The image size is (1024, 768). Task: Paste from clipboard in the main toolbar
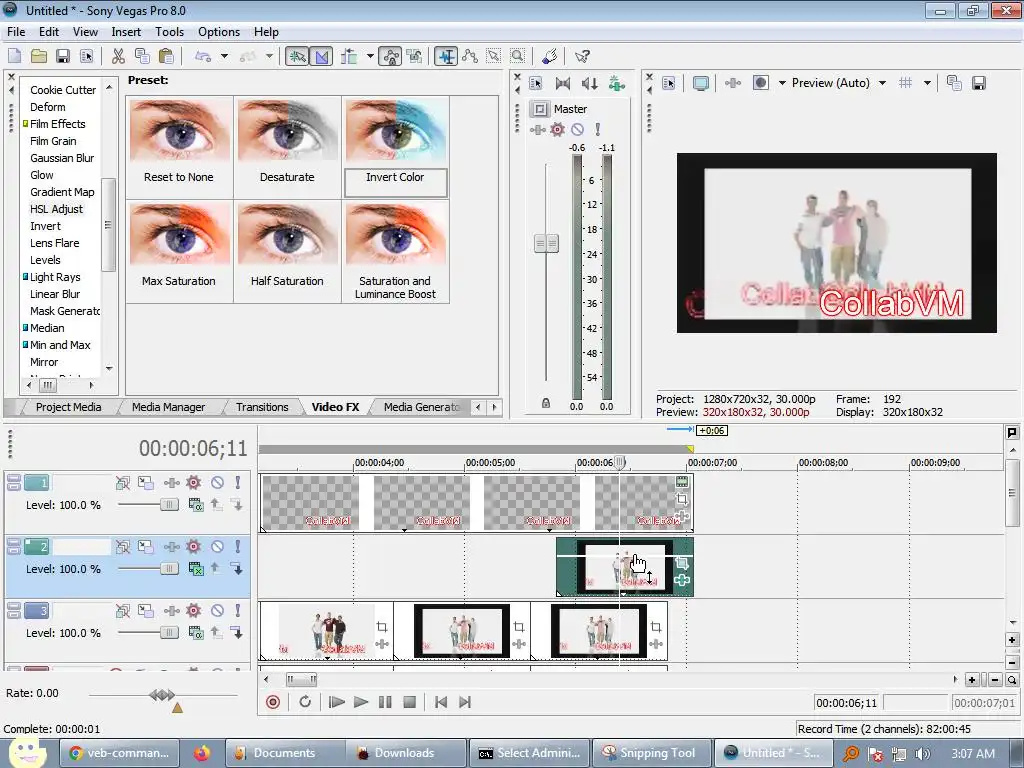pyautogui.click(x=166, y=56)
